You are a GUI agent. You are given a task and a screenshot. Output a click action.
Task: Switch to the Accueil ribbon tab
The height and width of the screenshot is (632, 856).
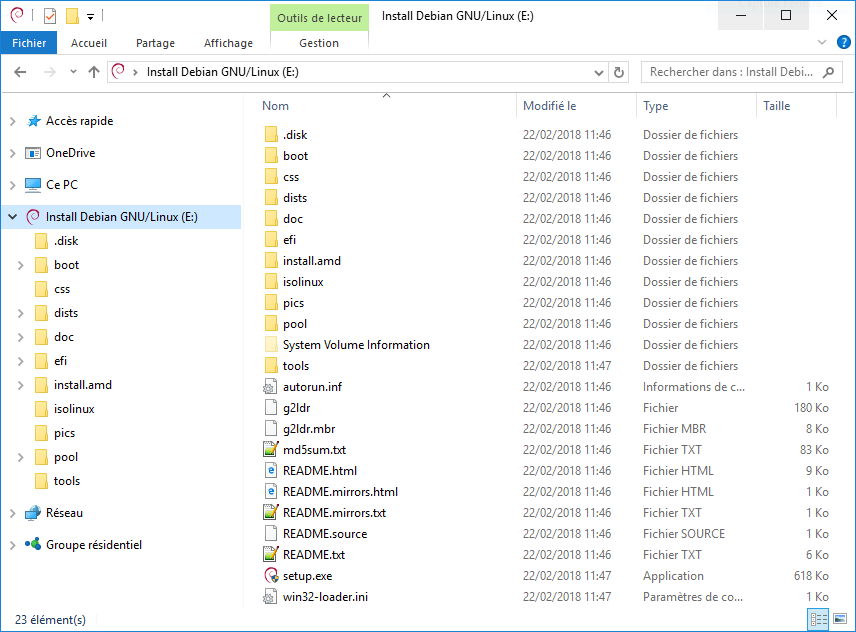click(x=89, y=43)
